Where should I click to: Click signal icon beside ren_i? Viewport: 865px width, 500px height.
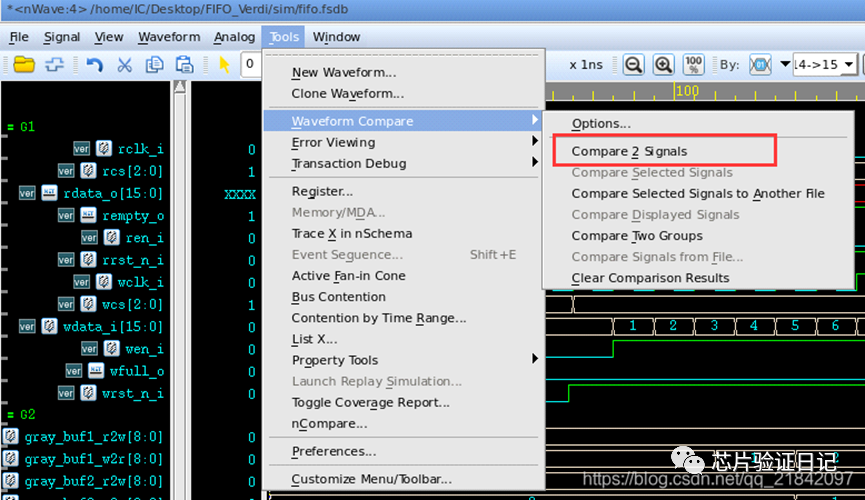pos(111,237)
